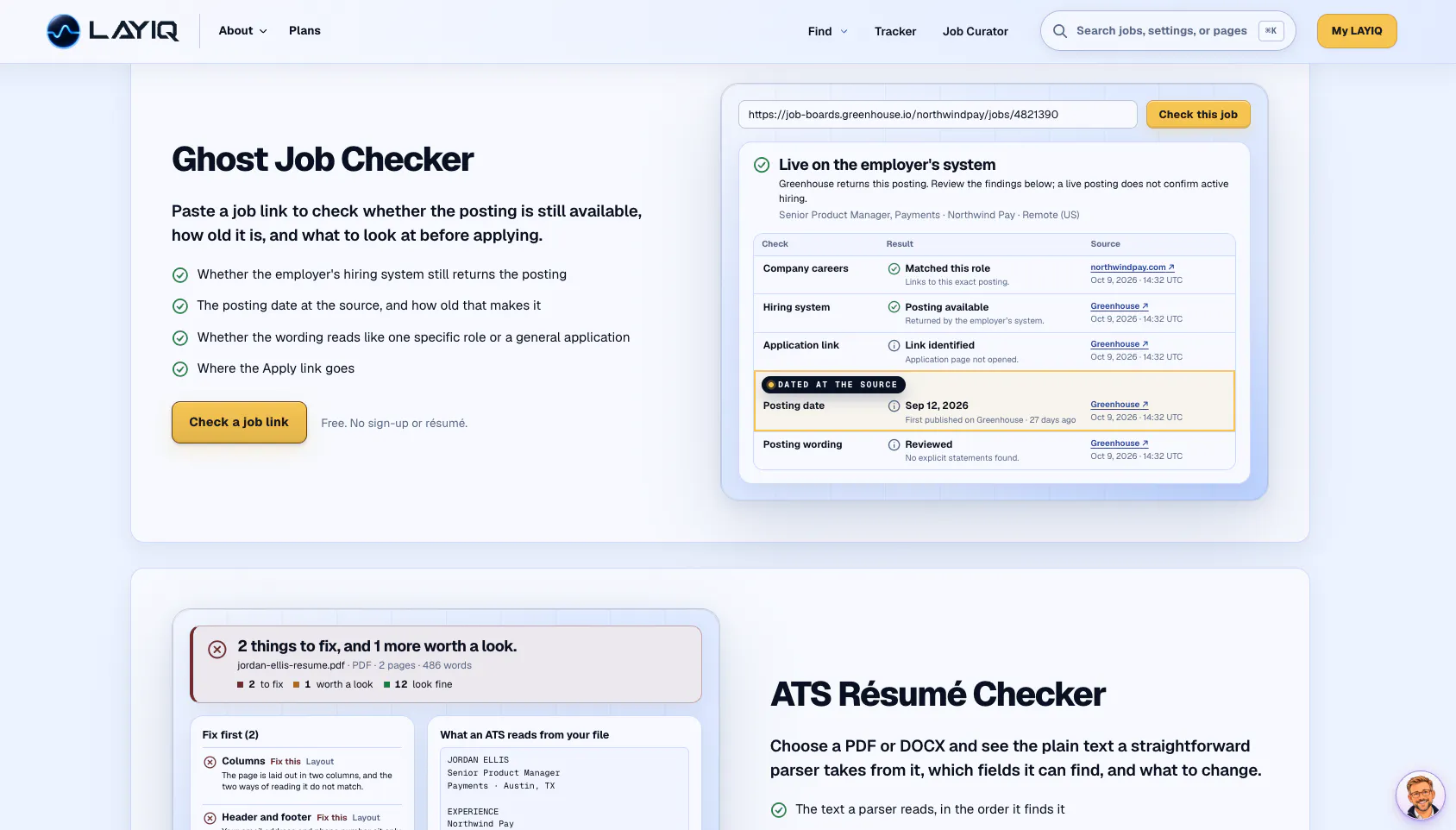Click the info icon next to Sep 12, 2026
The width and height of the screenshot is (1456, 830).
pyautogui.click(x=894, y=406)
